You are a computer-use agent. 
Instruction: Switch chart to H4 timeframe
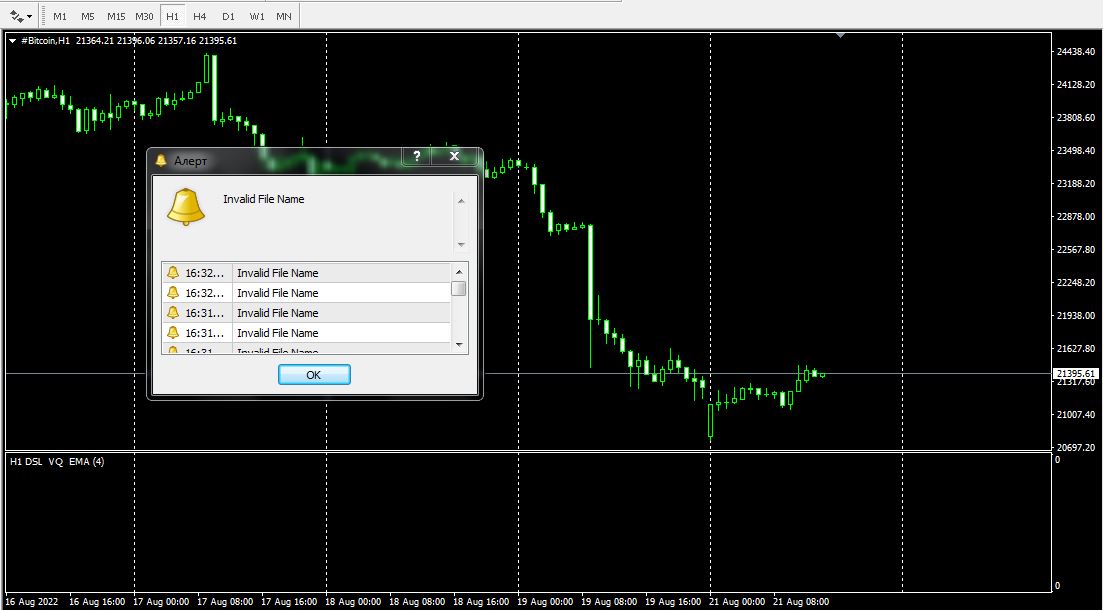200,15
